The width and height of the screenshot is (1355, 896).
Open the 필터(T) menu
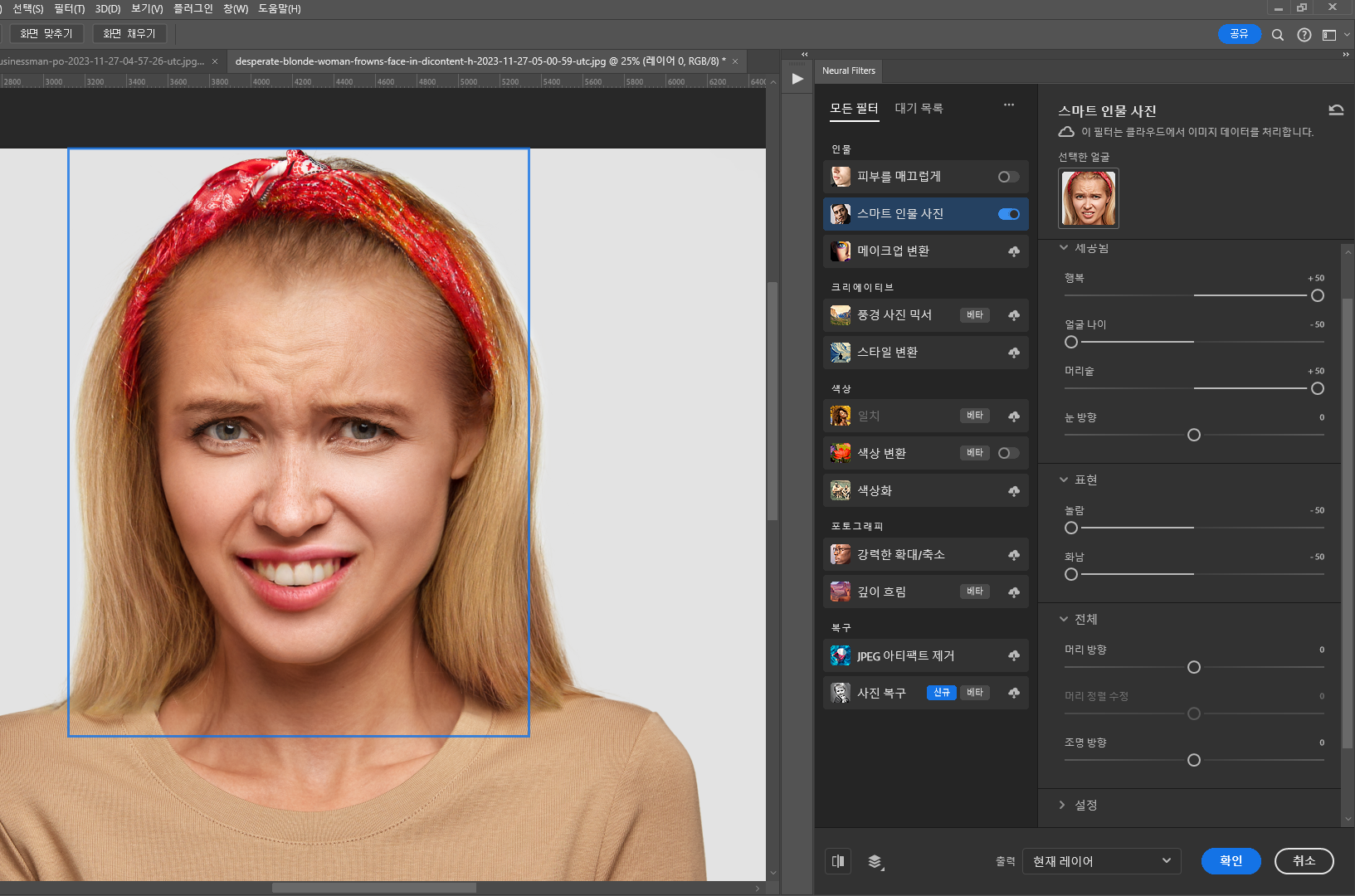pyautogui.click(x=69, y=8)
